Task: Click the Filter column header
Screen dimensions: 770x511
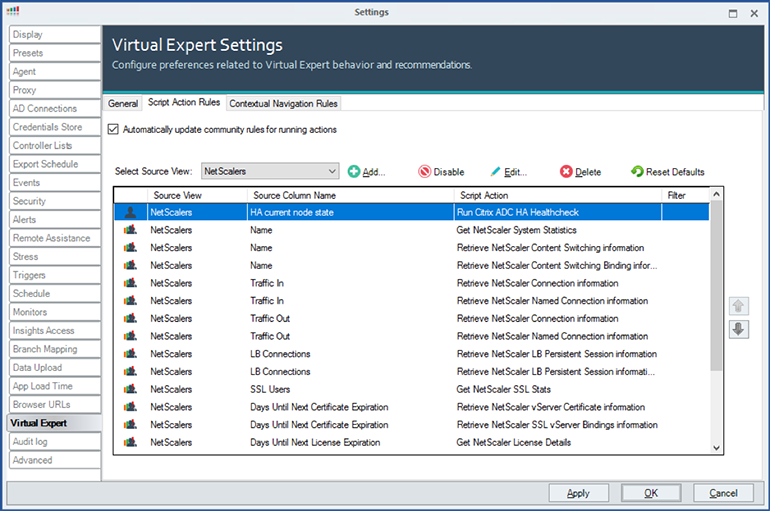Action: [x=686, y=195]
